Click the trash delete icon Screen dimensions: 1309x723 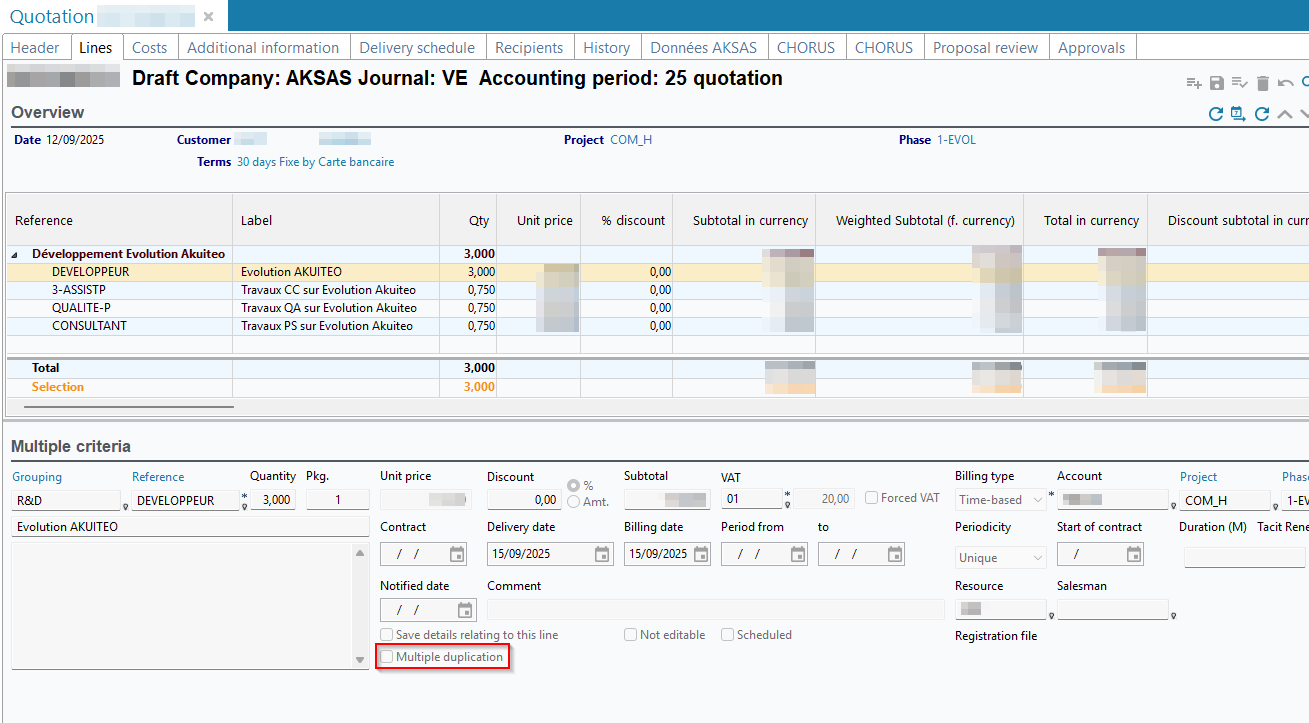click(1263, 83)
